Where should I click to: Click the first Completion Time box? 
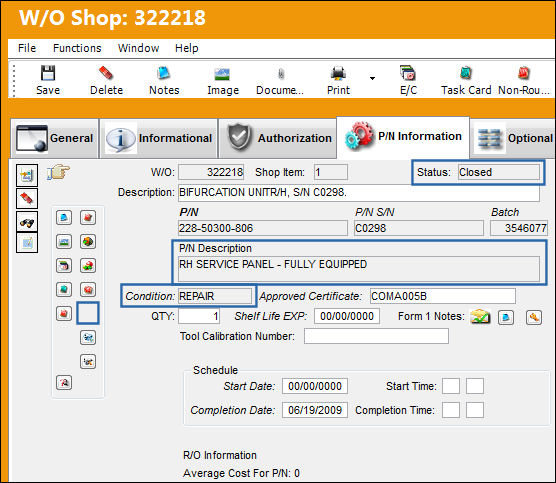tap(451, 410)
